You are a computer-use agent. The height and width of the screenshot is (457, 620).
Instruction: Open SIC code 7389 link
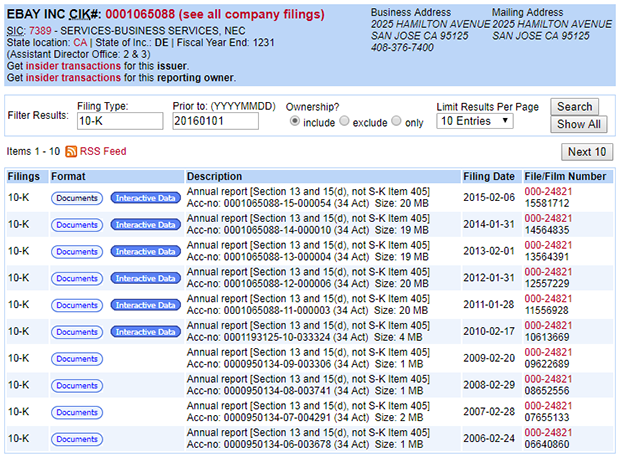tap(40, 31)
